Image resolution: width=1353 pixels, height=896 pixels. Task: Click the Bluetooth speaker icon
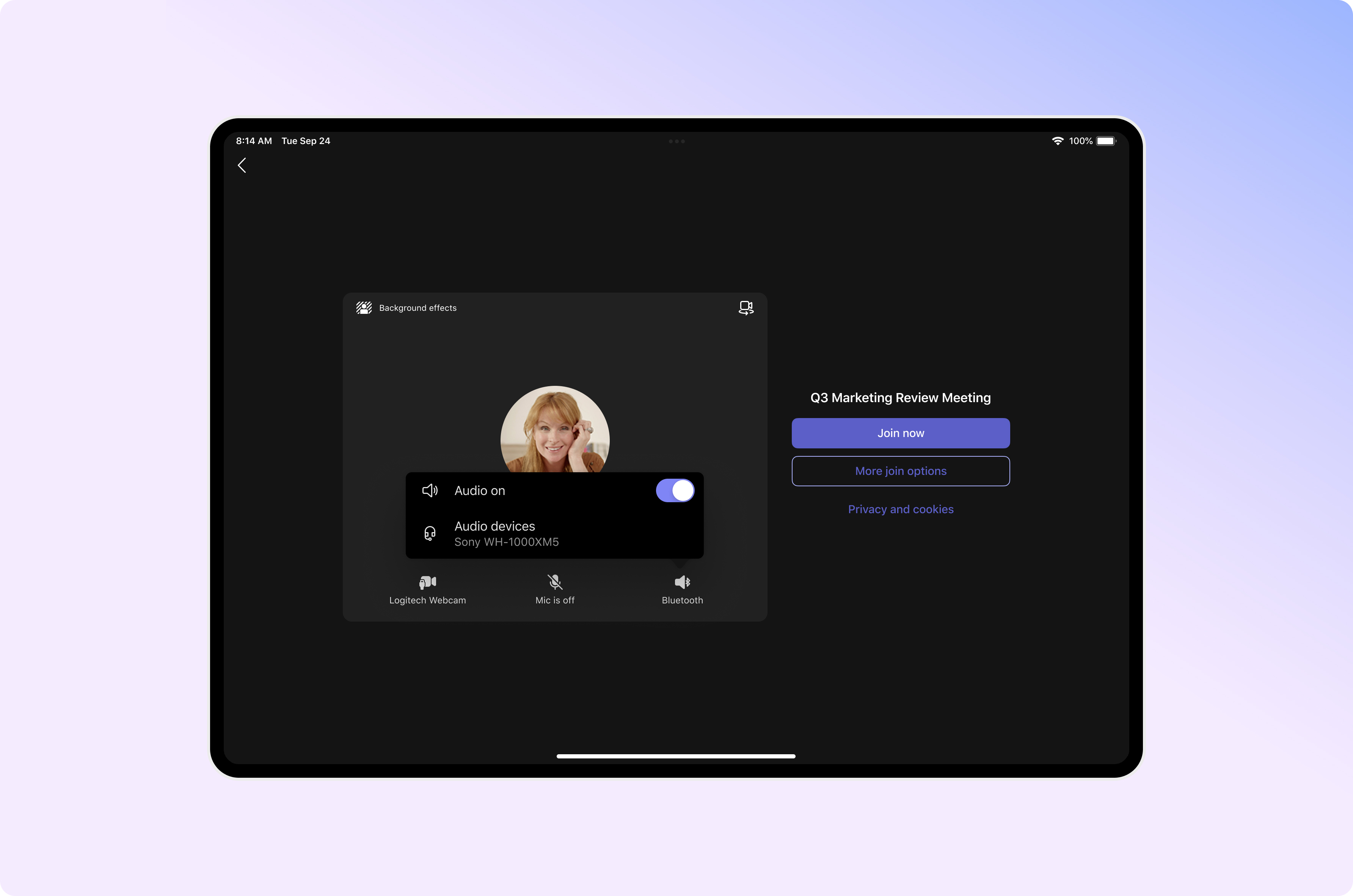pos(683,582)
